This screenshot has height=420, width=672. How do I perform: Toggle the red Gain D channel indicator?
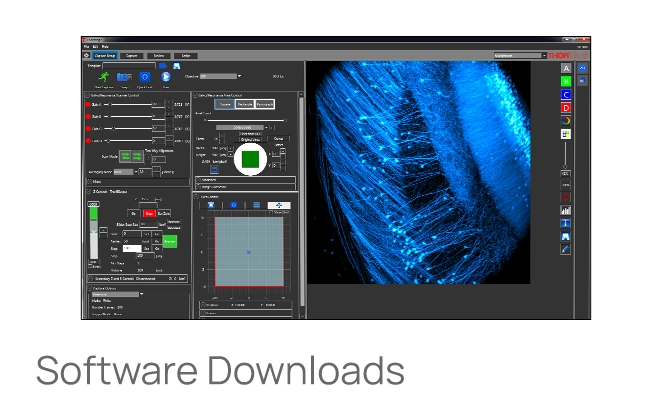pos(88,141)
